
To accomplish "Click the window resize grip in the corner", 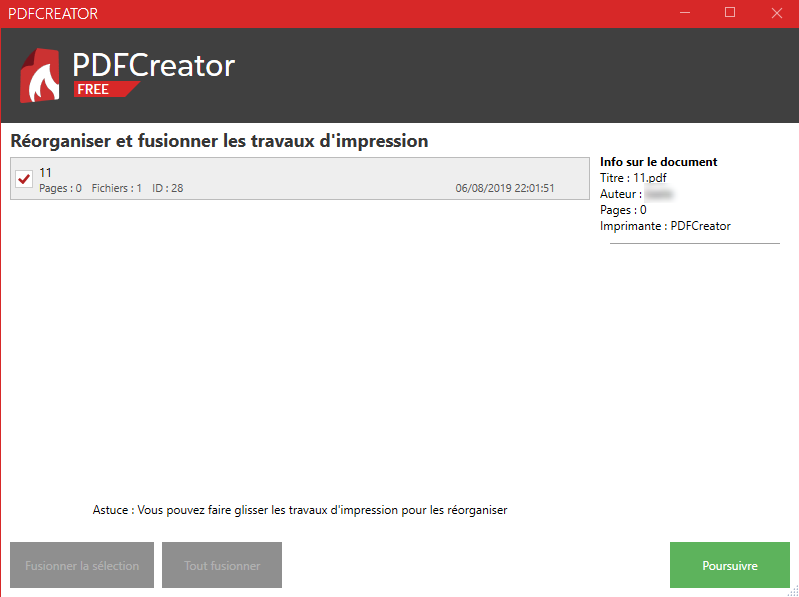I will [793, 591].
